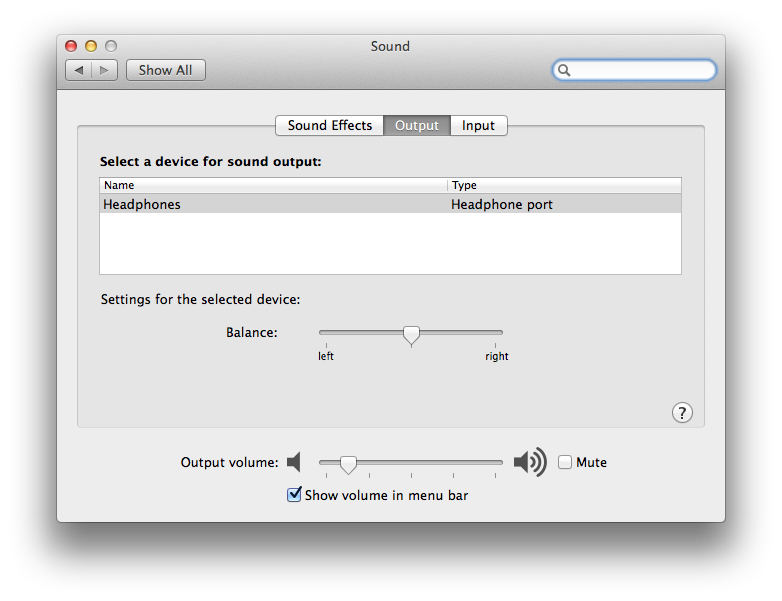Click the Output volume slider thumb
This screenshot has width=782, height=601.
[x=348, y=465]
